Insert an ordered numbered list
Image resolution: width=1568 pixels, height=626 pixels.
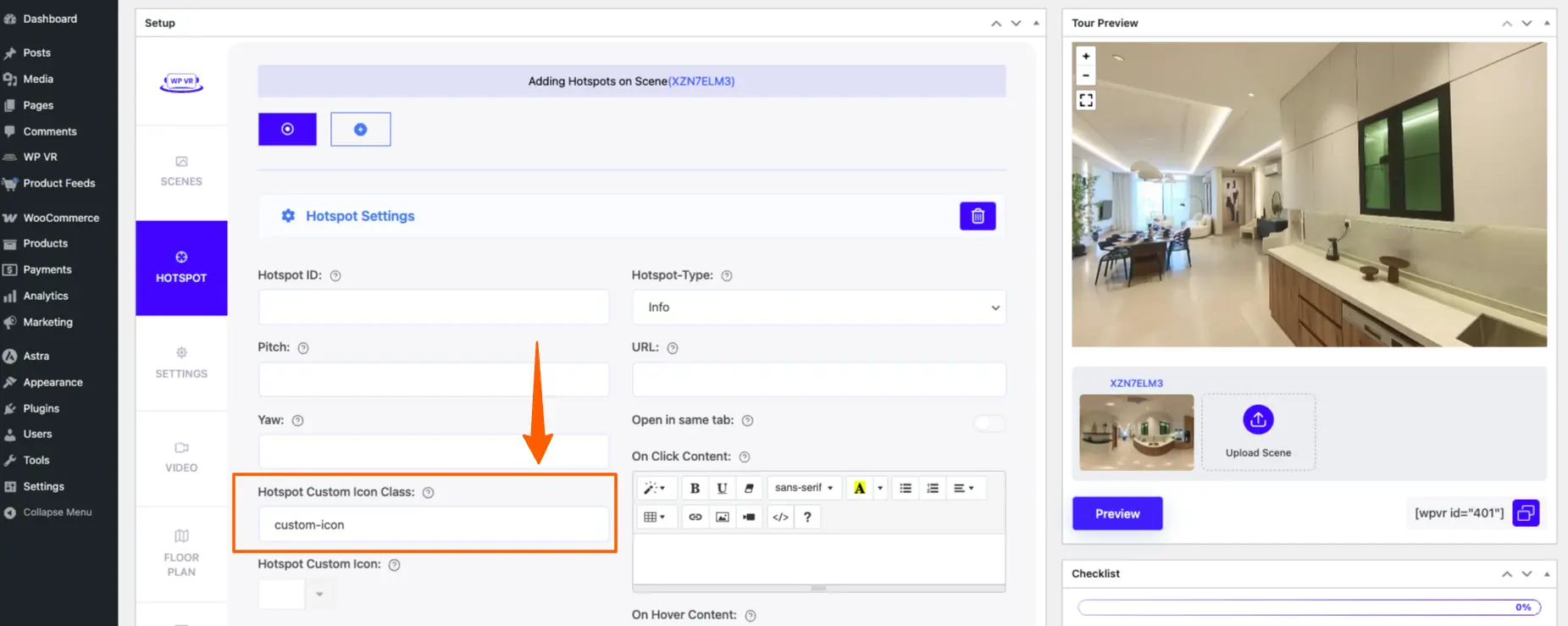click(x=933, y=488)
